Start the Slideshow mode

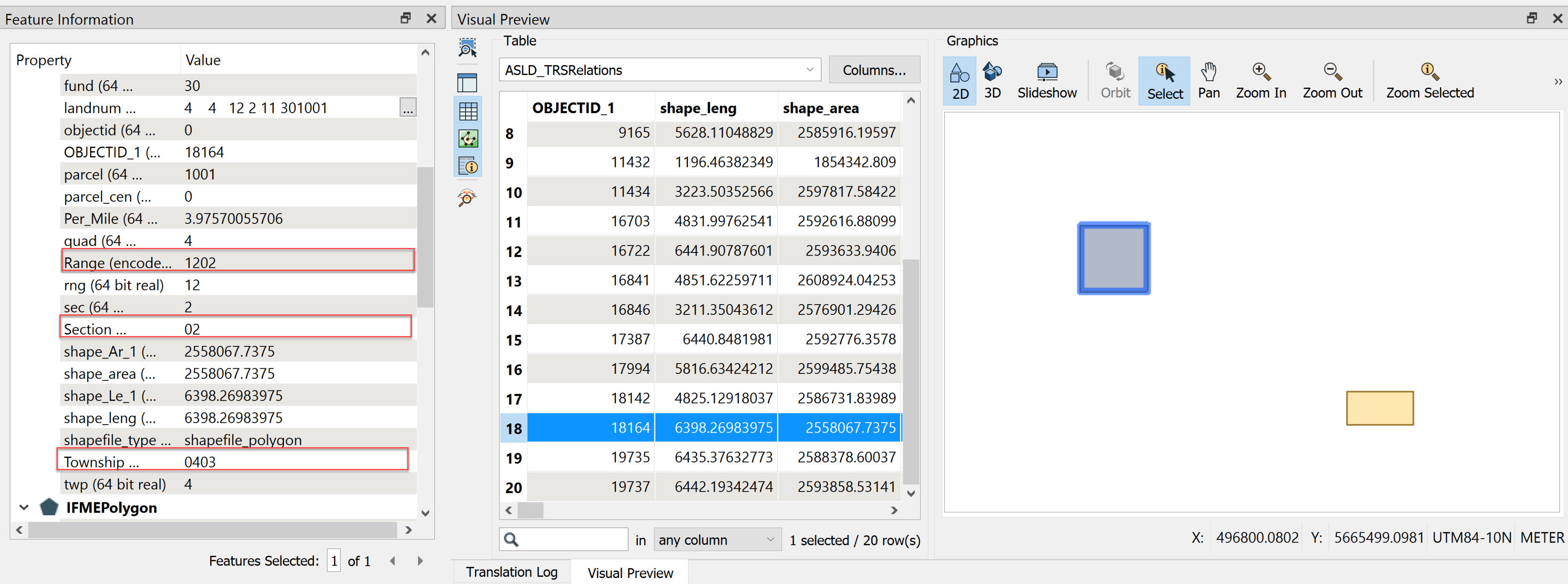(x=1047, y=81)
